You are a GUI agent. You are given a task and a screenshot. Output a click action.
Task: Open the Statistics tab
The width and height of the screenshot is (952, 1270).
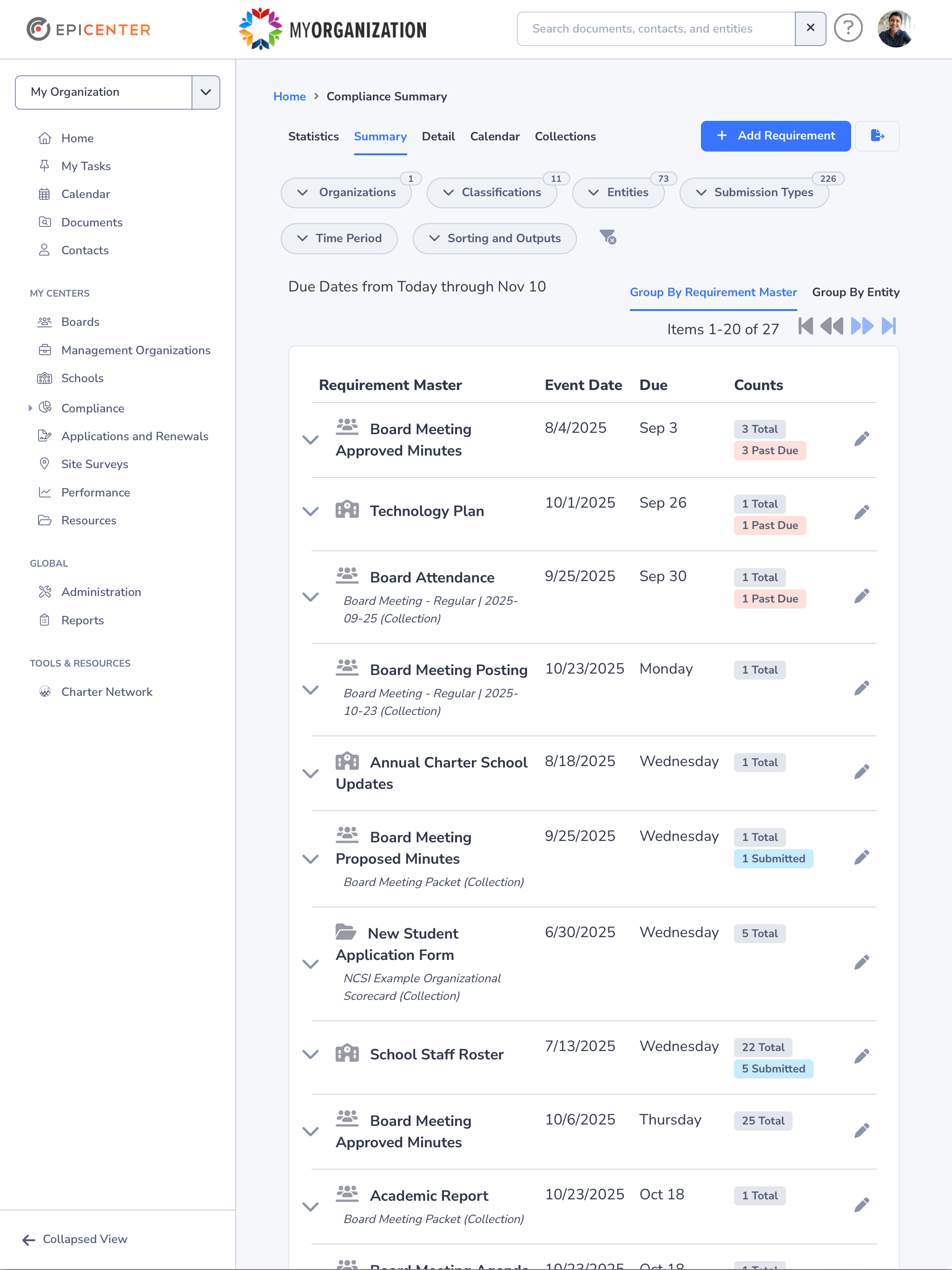[x=313, y=137]
